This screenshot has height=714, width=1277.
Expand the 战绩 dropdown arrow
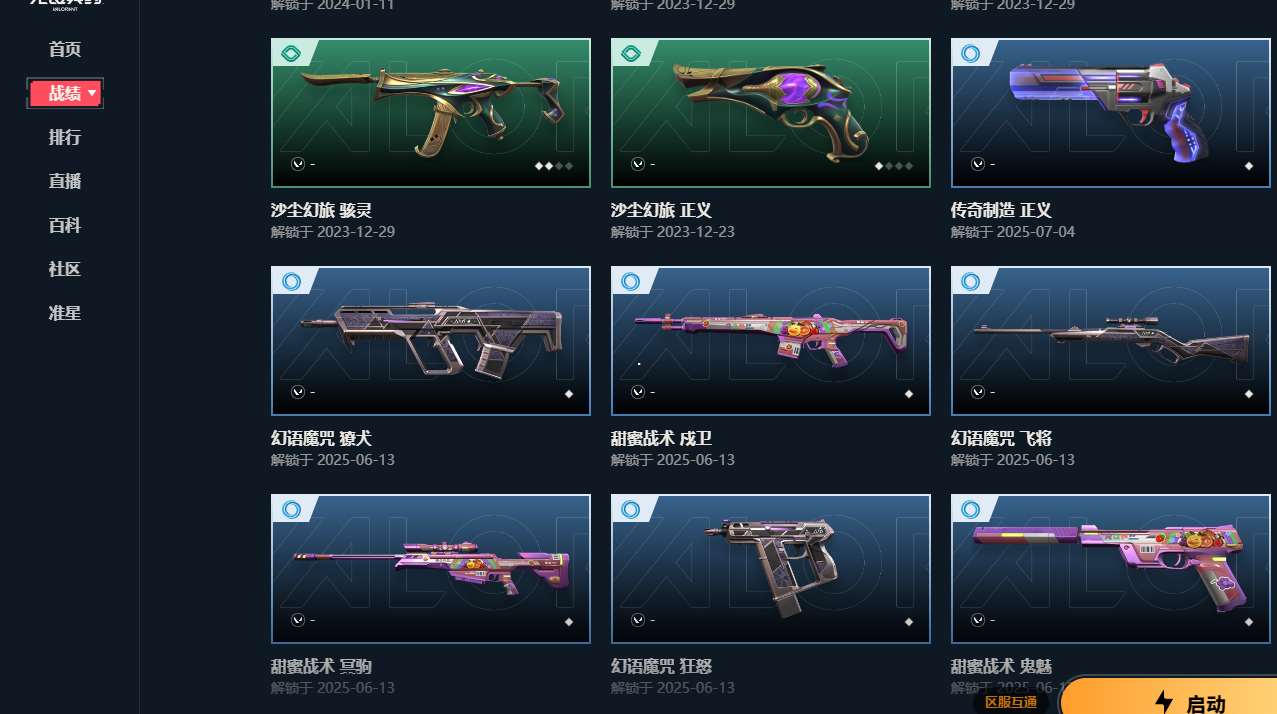click(92, 93)
